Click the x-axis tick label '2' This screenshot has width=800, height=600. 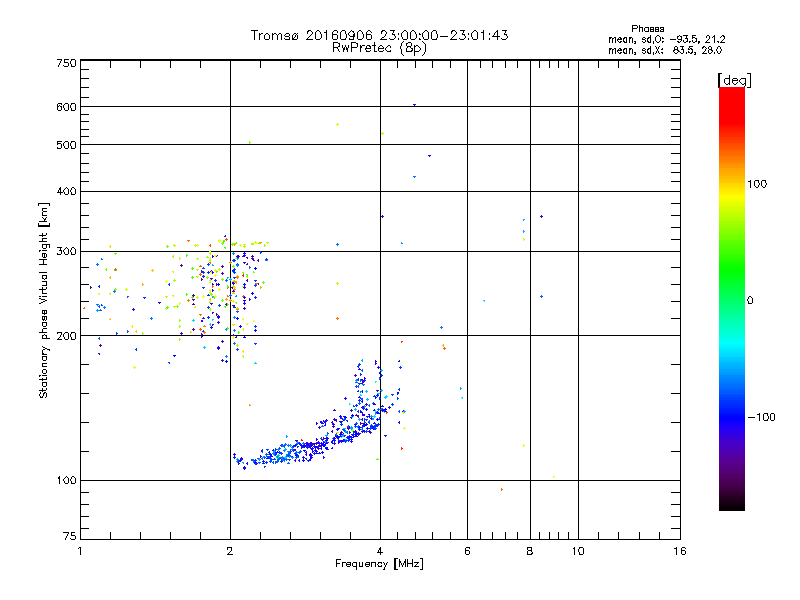pyautogui.click(x=230, y=551)
